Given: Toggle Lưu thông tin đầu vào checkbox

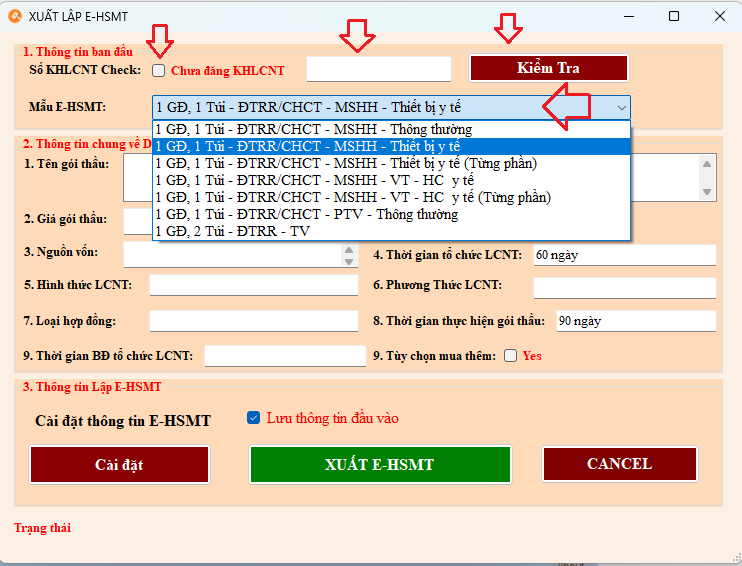Looking at the screenshot, I should [x=253, y=418].
